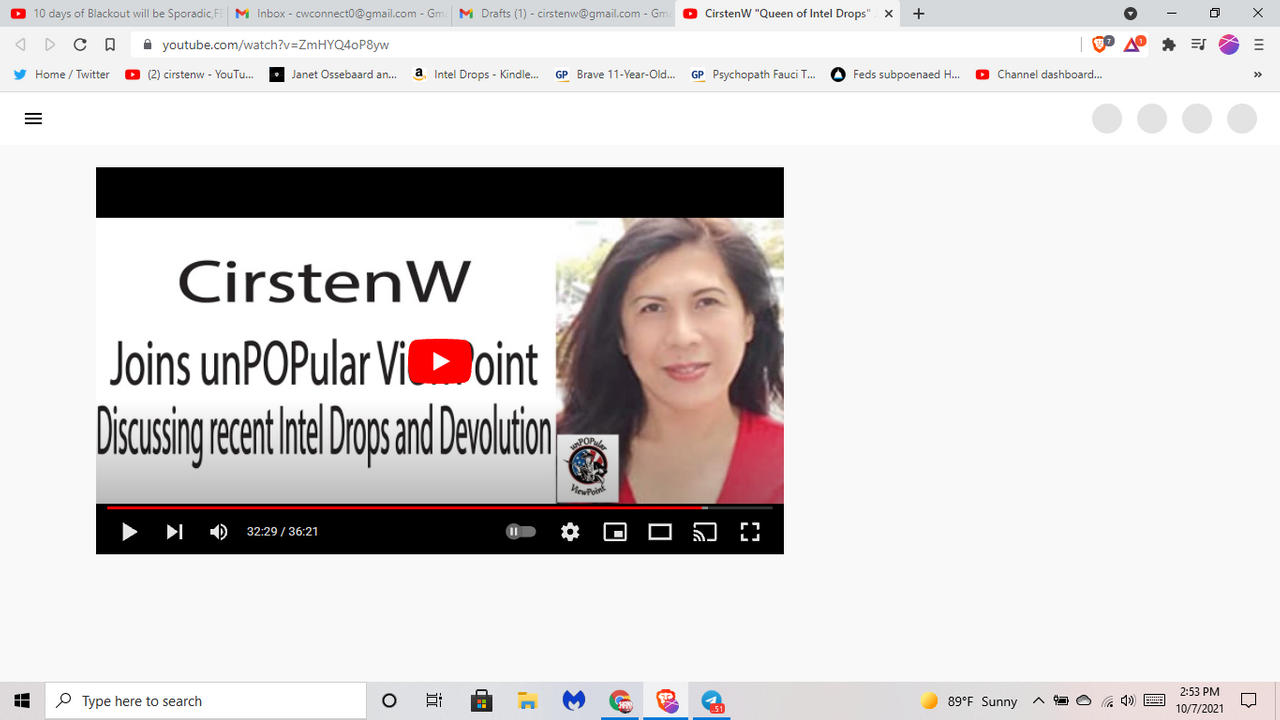Image resolution: width=1280 pixels, height=720 pixels.
Task: Show hidden system tray icons
Action: pos(1038,701)
